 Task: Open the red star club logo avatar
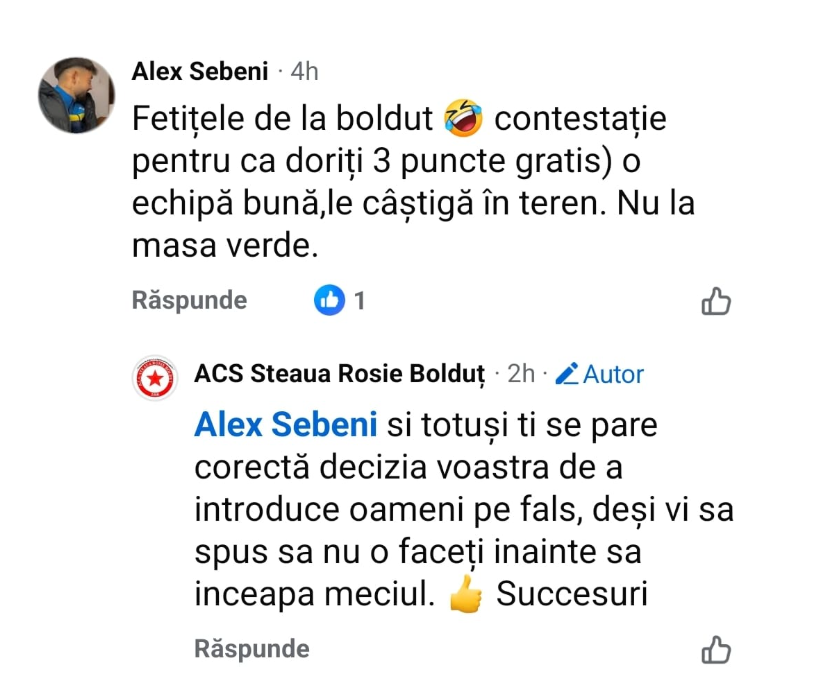click(154, 378)
